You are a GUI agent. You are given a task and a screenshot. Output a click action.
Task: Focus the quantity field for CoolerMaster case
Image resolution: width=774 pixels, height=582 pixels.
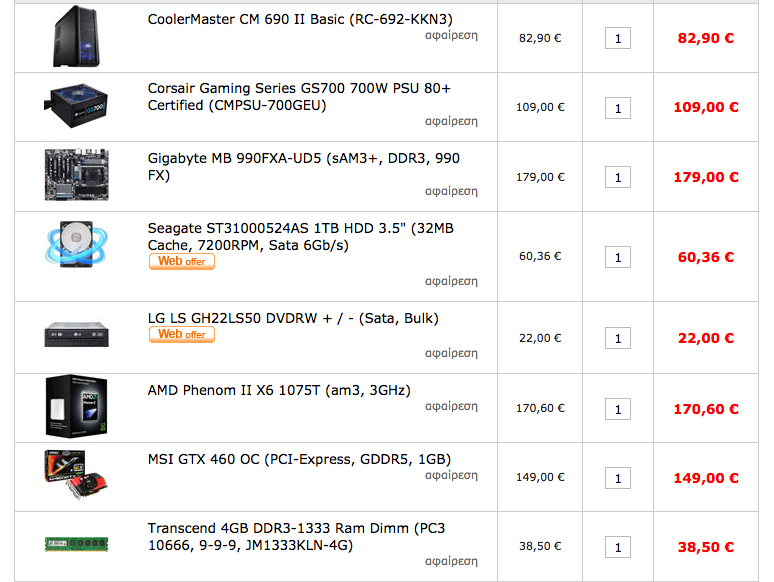[x=618, y=39]
